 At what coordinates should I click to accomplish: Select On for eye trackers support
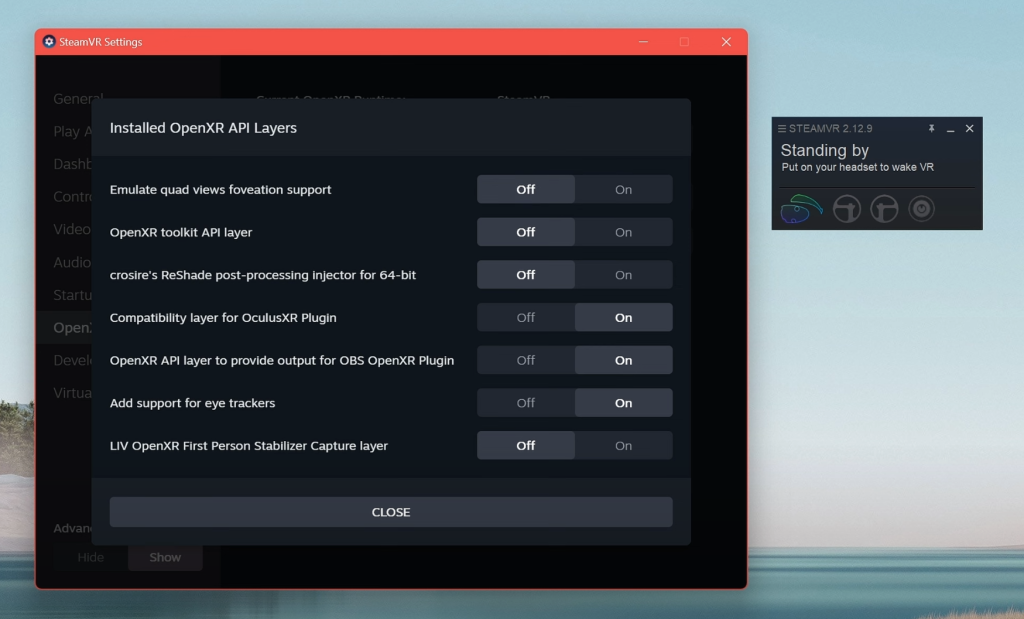[623, 403]
